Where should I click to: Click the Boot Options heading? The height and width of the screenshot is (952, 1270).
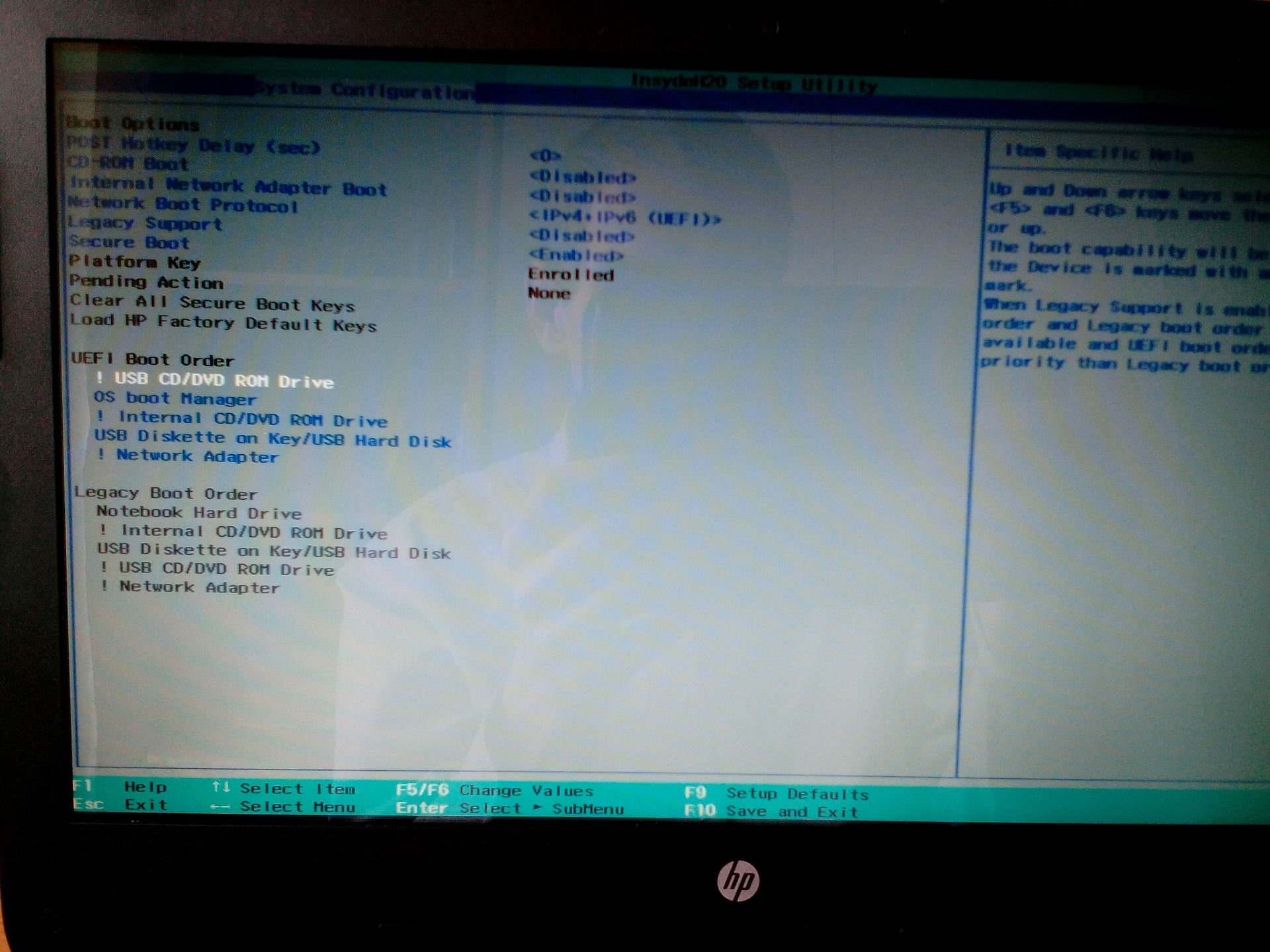(x=132, y=123)
